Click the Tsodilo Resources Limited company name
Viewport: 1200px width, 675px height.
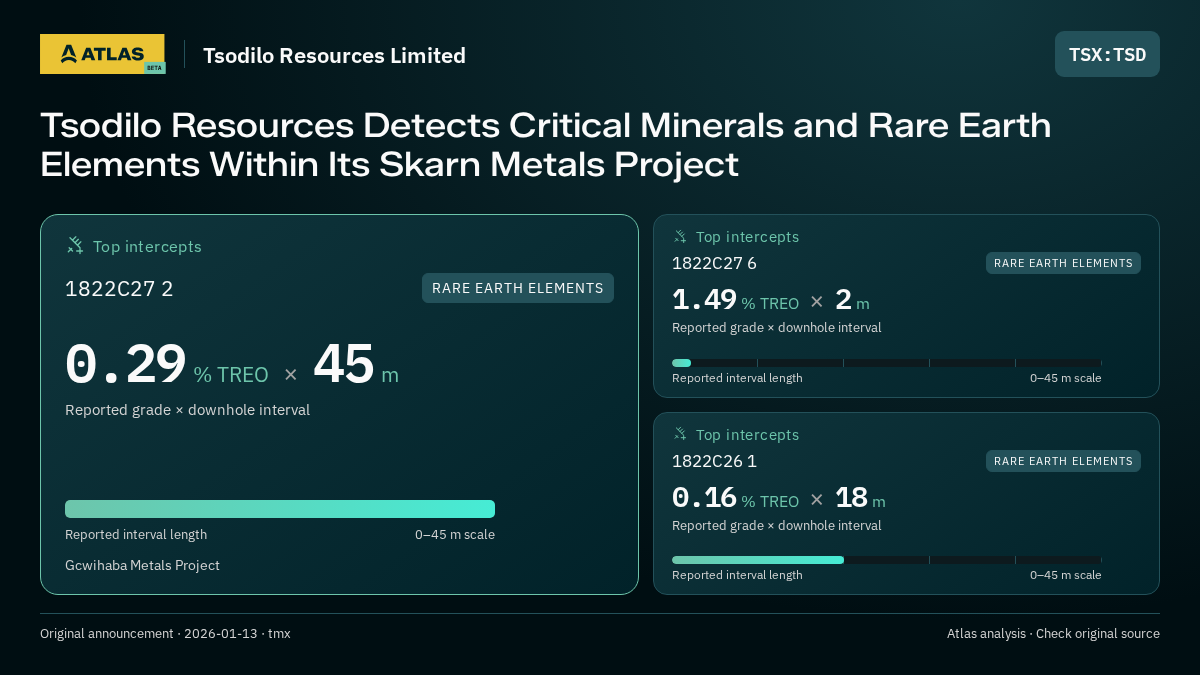tap(334, 56)
